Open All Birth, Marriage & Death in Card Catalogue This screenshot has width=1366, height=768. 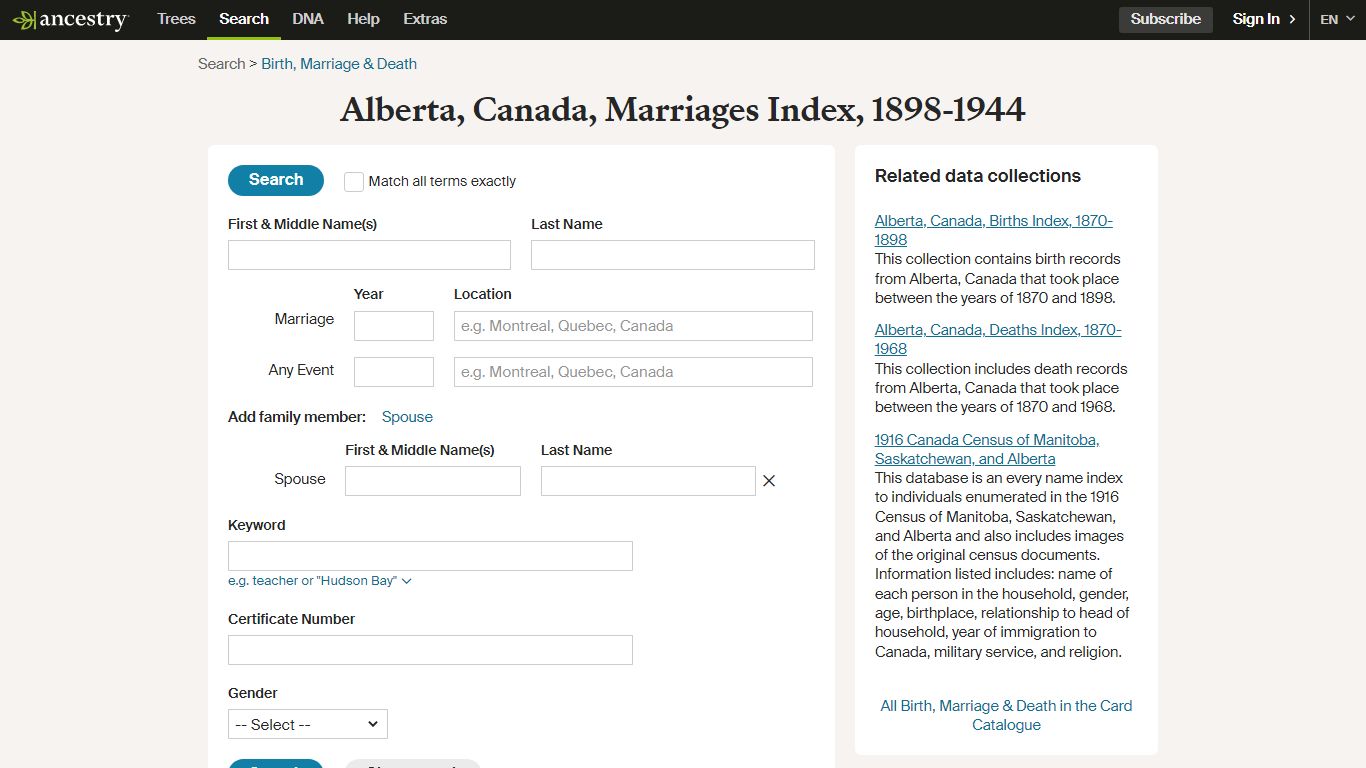point(1006,715)
